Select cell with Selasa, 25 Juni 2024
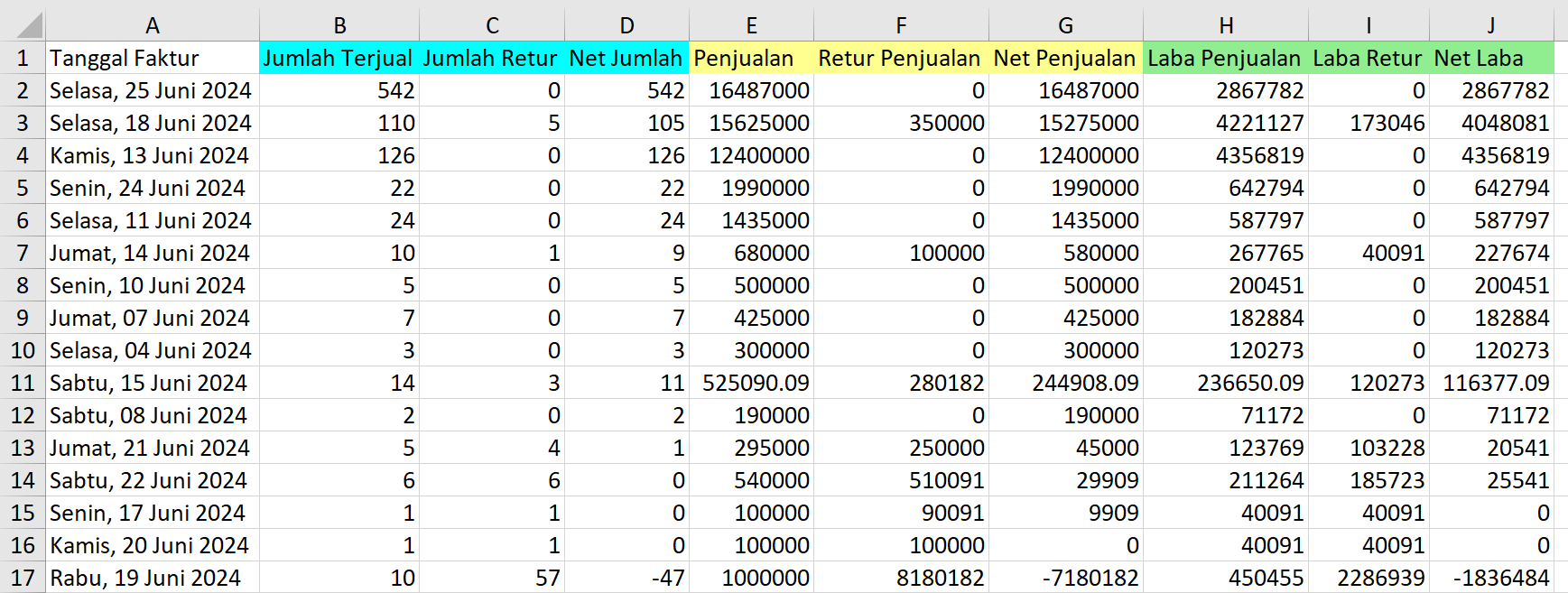The image size is (1568, 593). [x=152, y=90]
